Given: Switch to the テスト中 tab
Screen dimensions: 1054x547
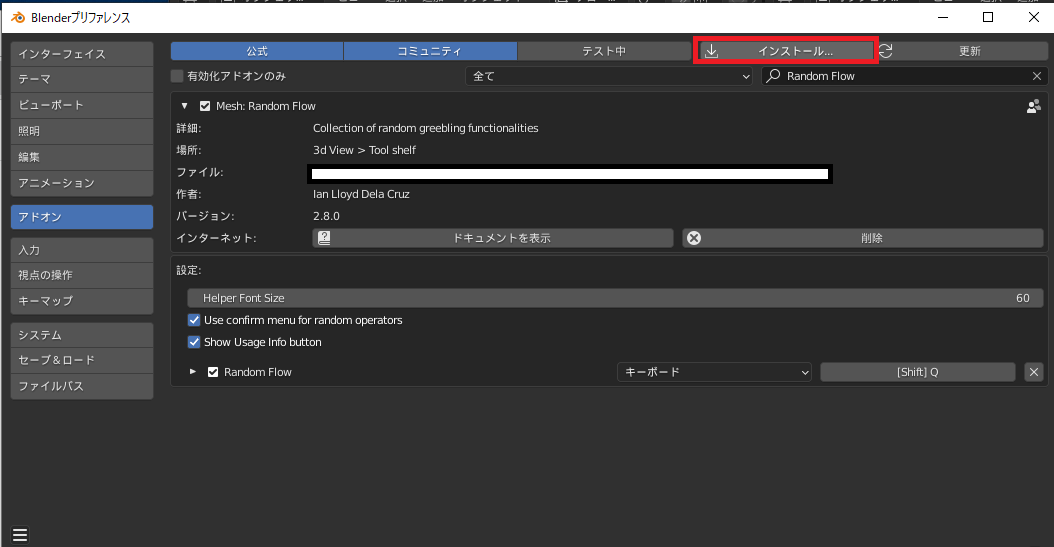Looking at the screenshot, I should click(x=604, y=51).
